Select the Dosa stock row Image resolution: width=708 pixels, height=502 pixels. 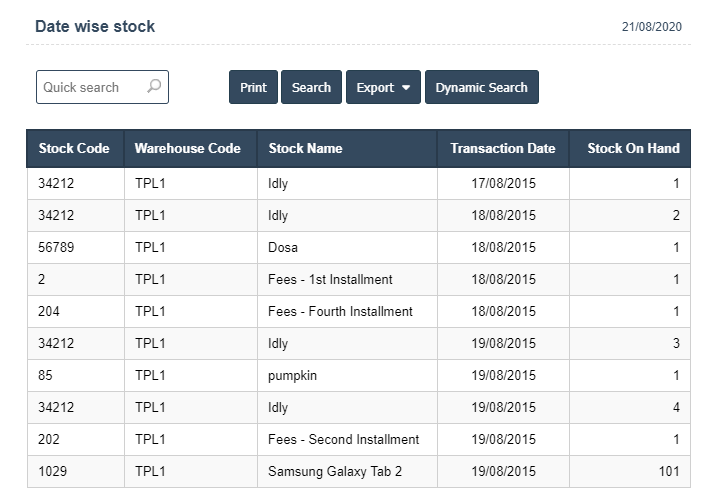(283, 247)
